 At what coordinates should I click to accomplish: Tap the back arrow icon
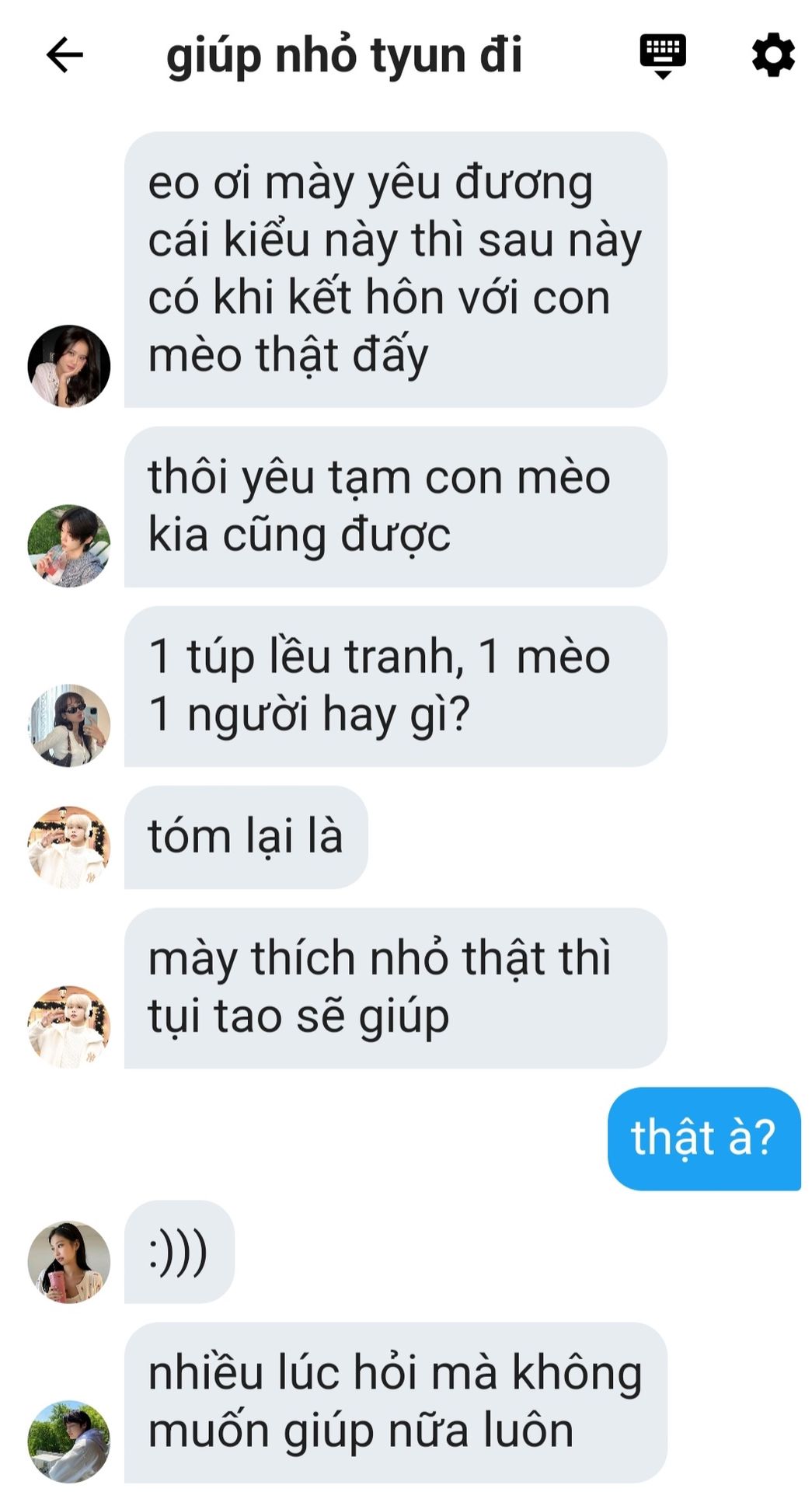coord(64,55)
